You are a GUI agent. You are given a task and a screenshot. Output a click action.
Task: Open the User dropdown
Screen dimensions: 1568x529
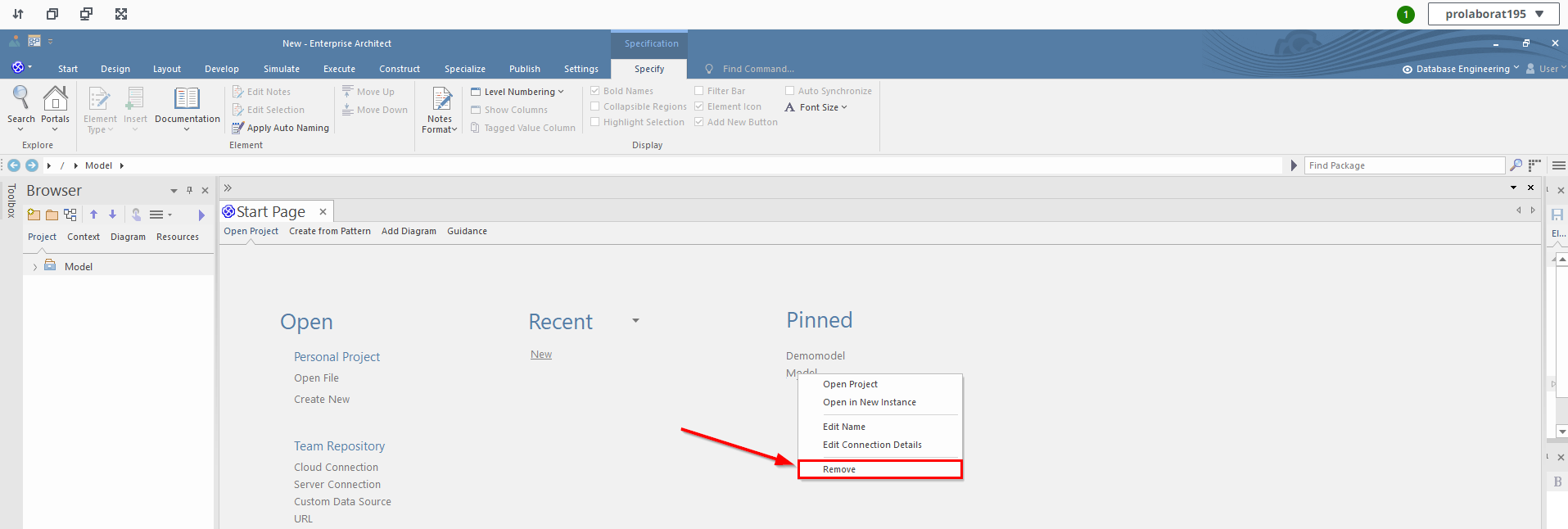coord(1547,69)
